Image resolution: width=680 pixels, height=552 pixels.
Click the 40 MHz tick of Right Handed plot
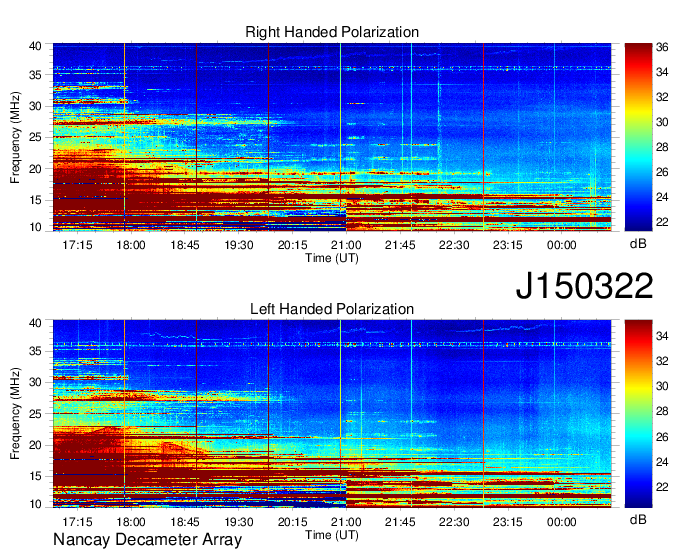(x=35, y=46)
